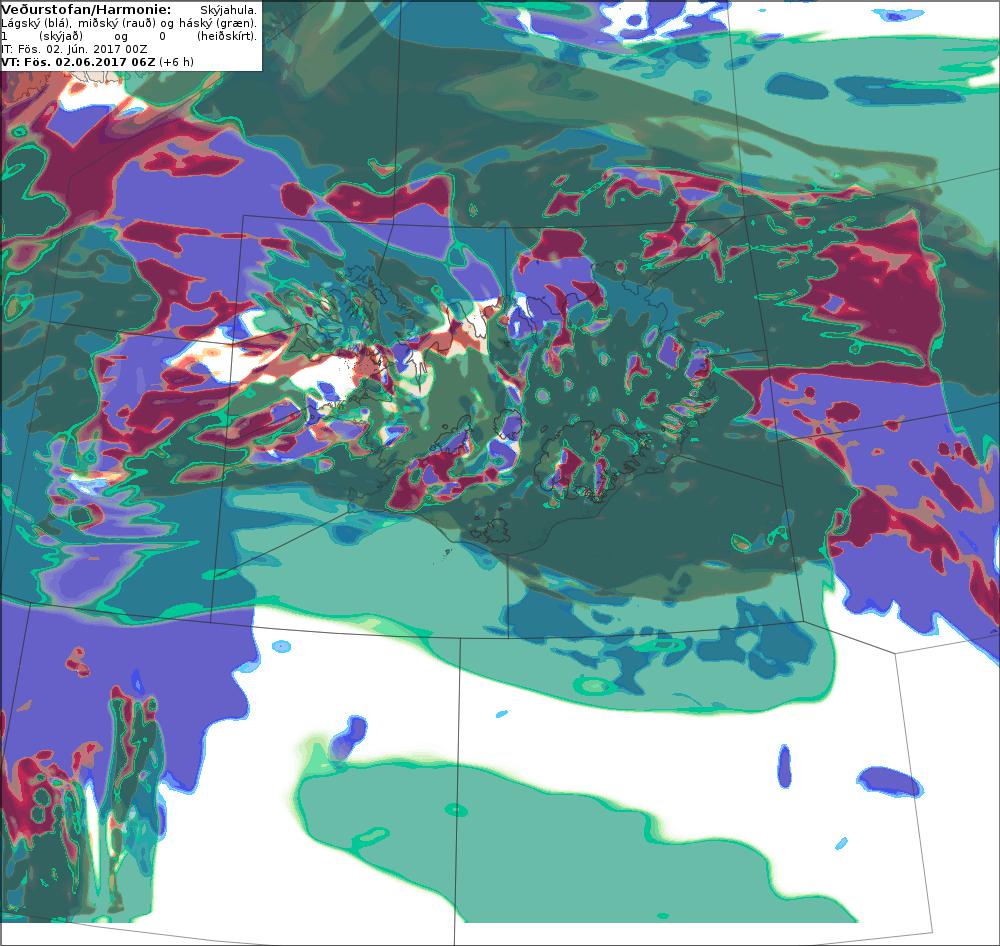
Task: Click the '(heiðskírt).' legend word
Action: coord(227,36)
